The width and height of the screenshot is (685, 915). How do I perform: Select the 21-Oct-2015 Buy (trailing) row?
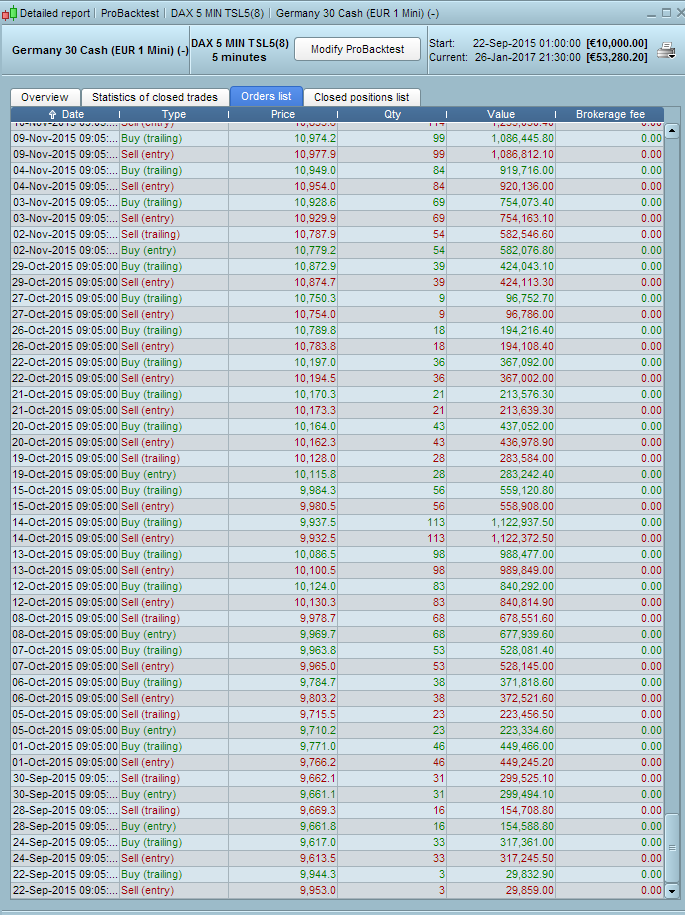(x=337, y=394)
